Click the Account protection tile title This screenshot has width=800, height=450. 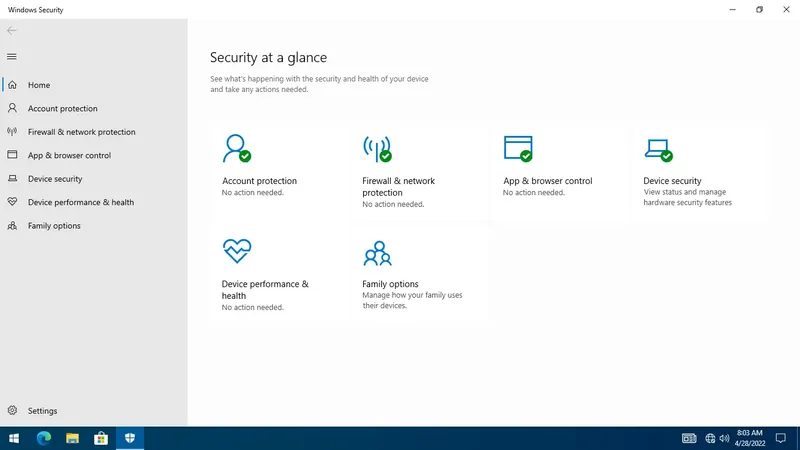[259, 181]
